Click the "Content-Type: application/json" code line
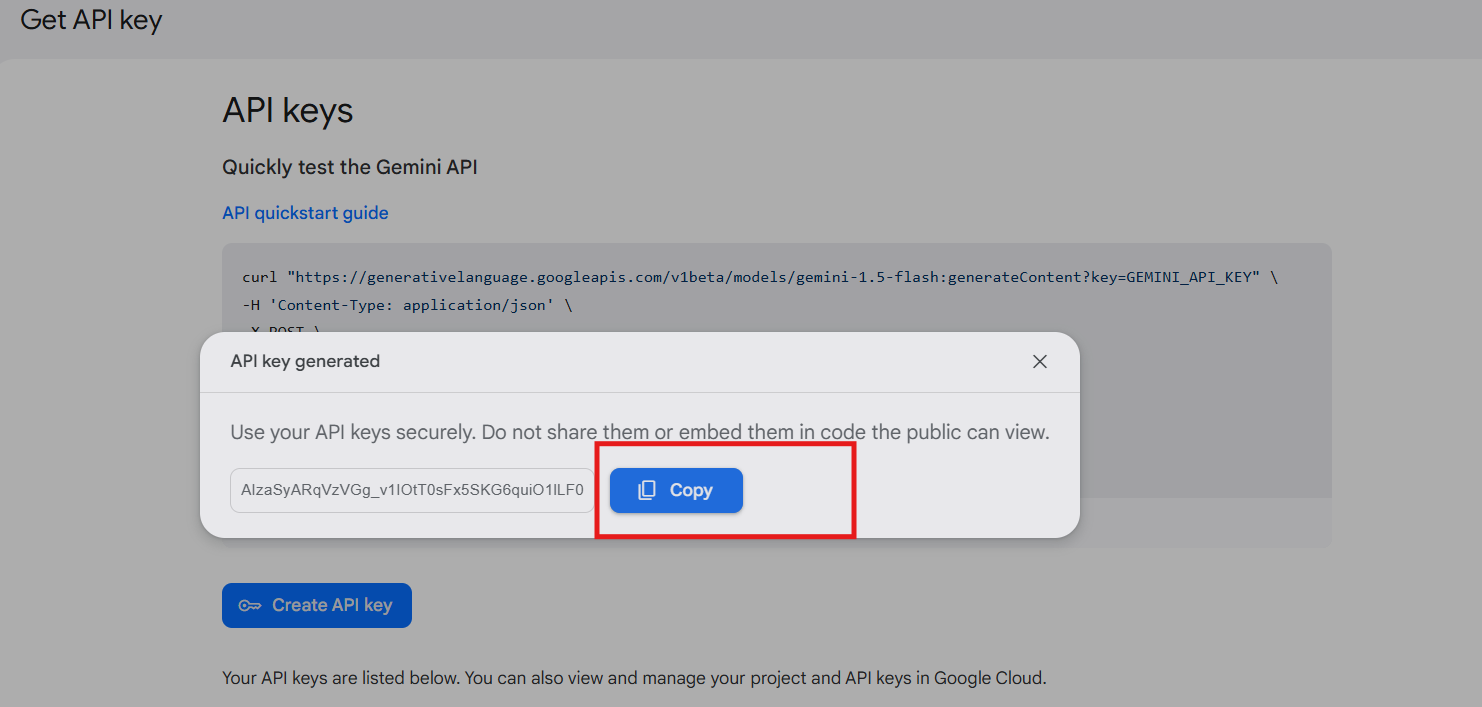Viewport: 1482px width, 707px height. [407, 305]
